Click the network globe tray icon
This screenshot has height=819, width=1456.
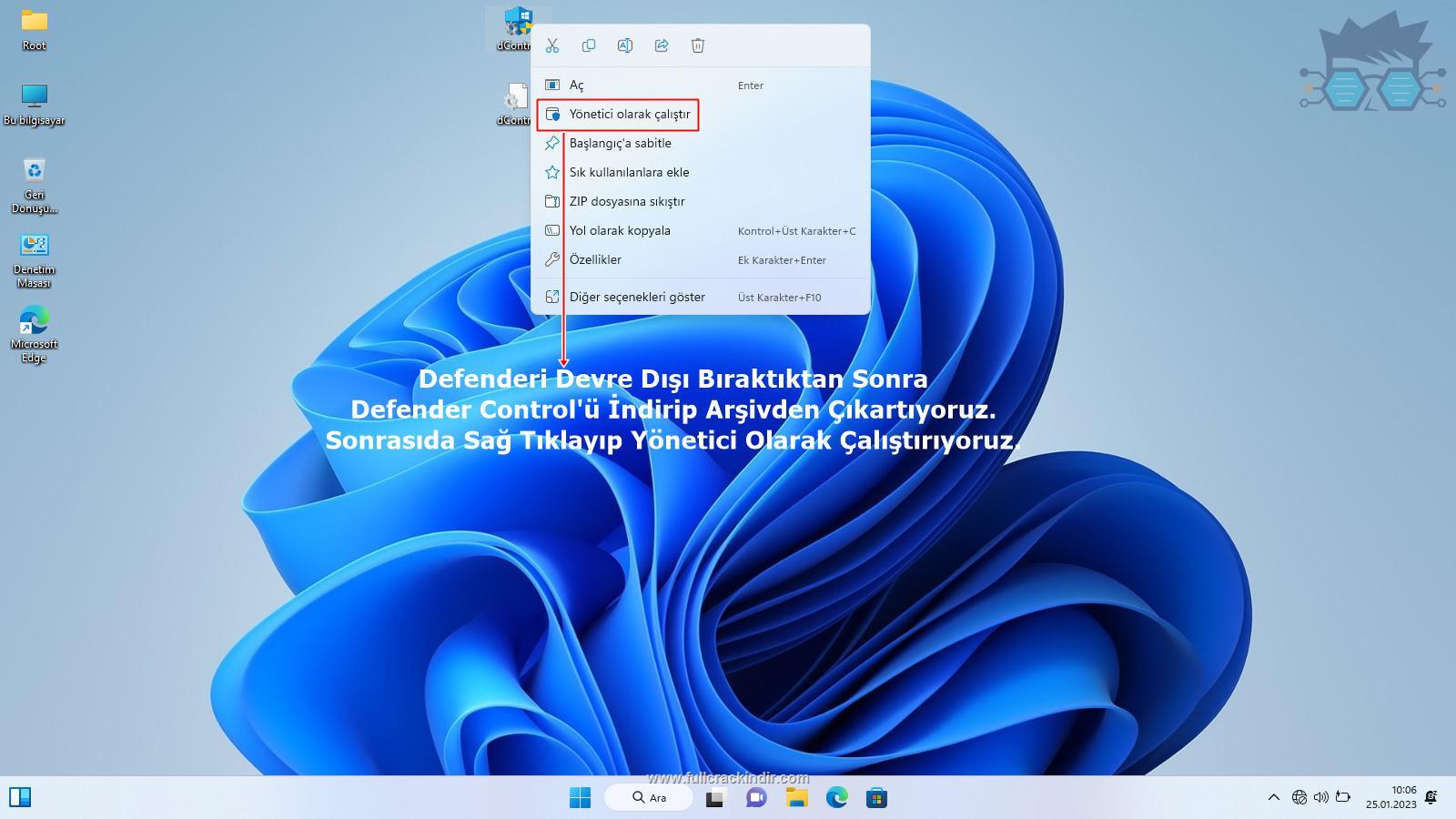tap(1299, 798)
